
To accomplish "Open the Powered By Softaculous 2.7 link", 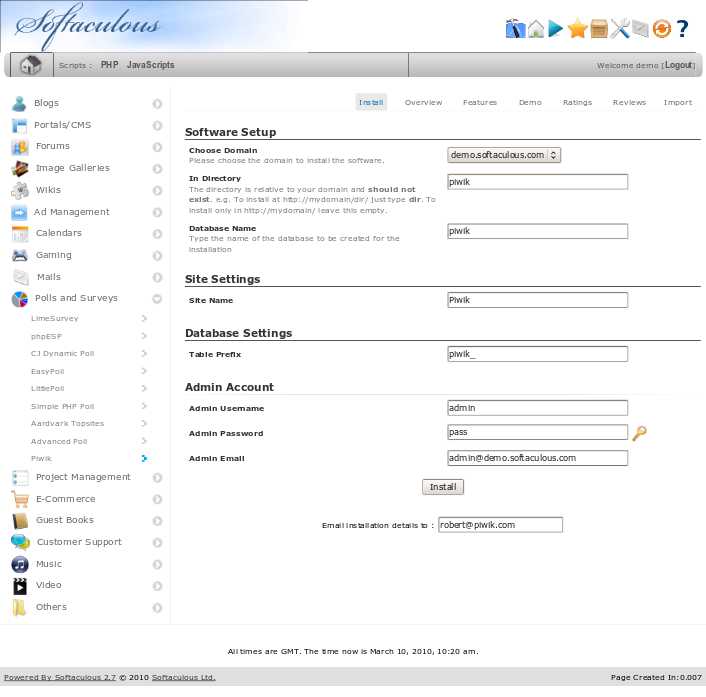I will point(60,677).
